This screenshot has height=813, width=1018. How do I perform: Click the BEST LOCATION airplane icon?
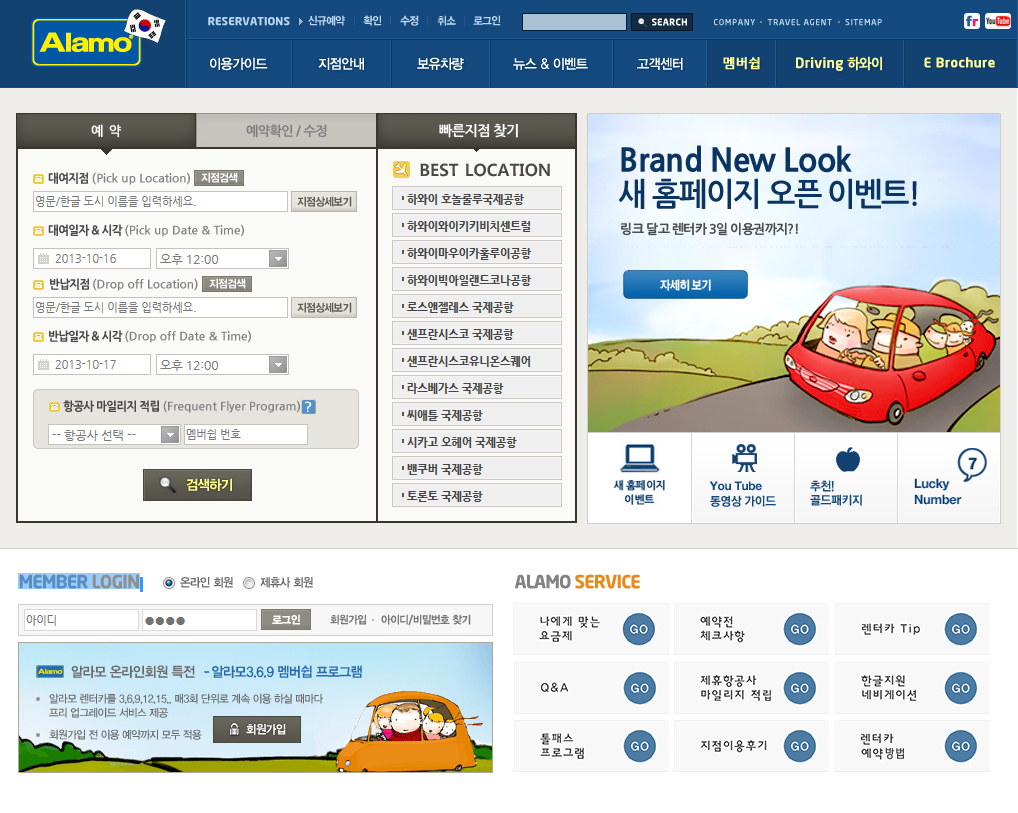coord(401,169)
